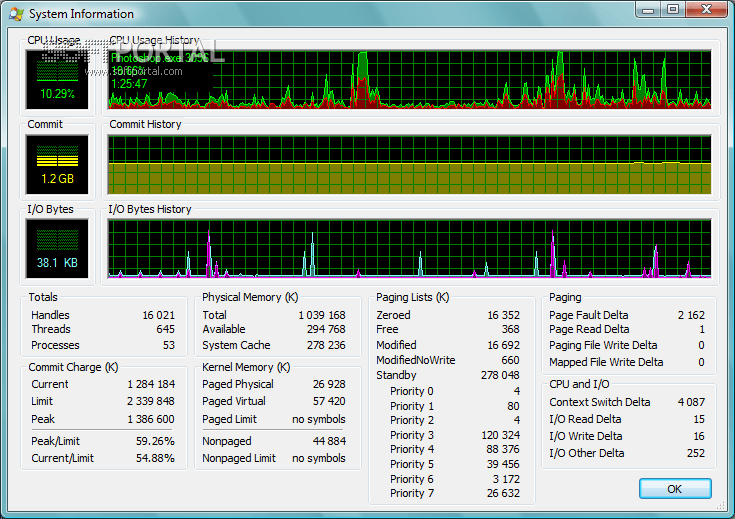Click the CPU Usage gauge showing 10.29%

click(57, 80)
